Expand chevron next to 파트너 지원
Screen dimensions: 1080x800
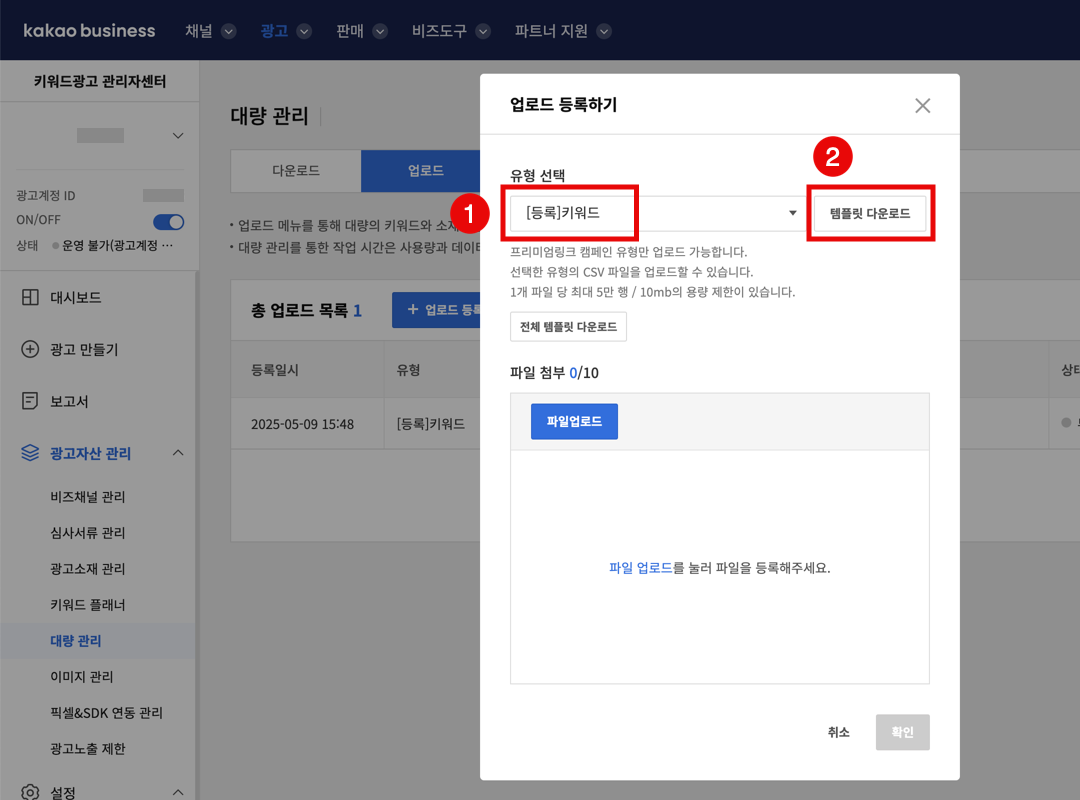point(604,31)
